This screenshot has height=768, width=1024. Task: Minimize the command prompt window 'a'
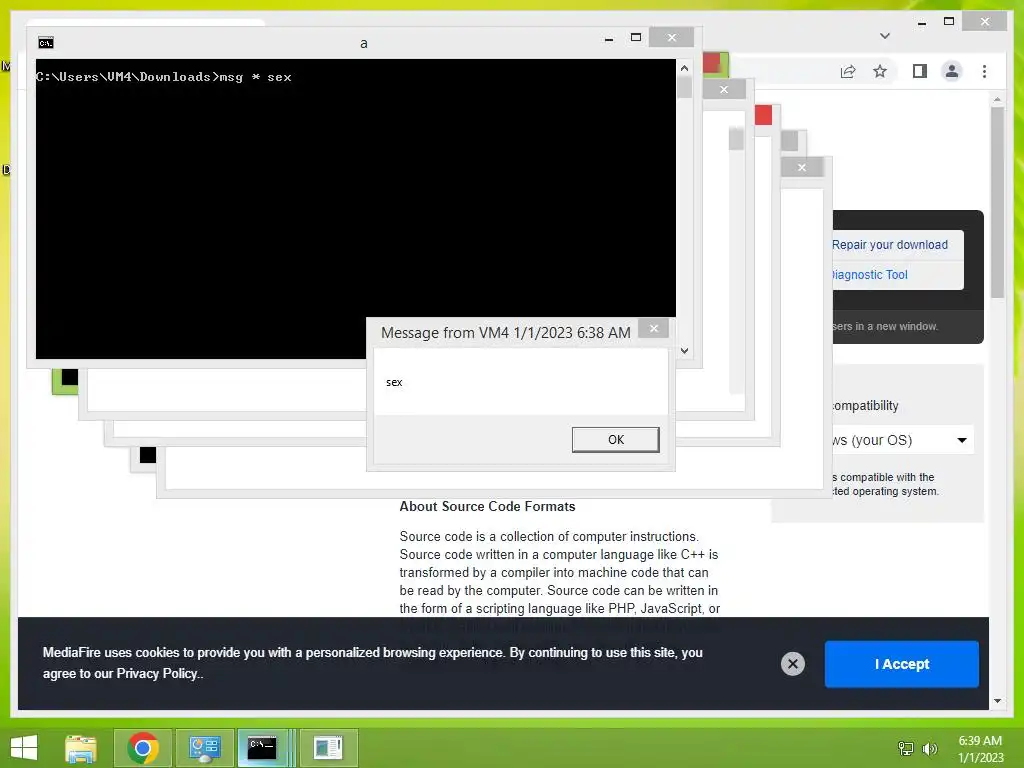point(609,39)
